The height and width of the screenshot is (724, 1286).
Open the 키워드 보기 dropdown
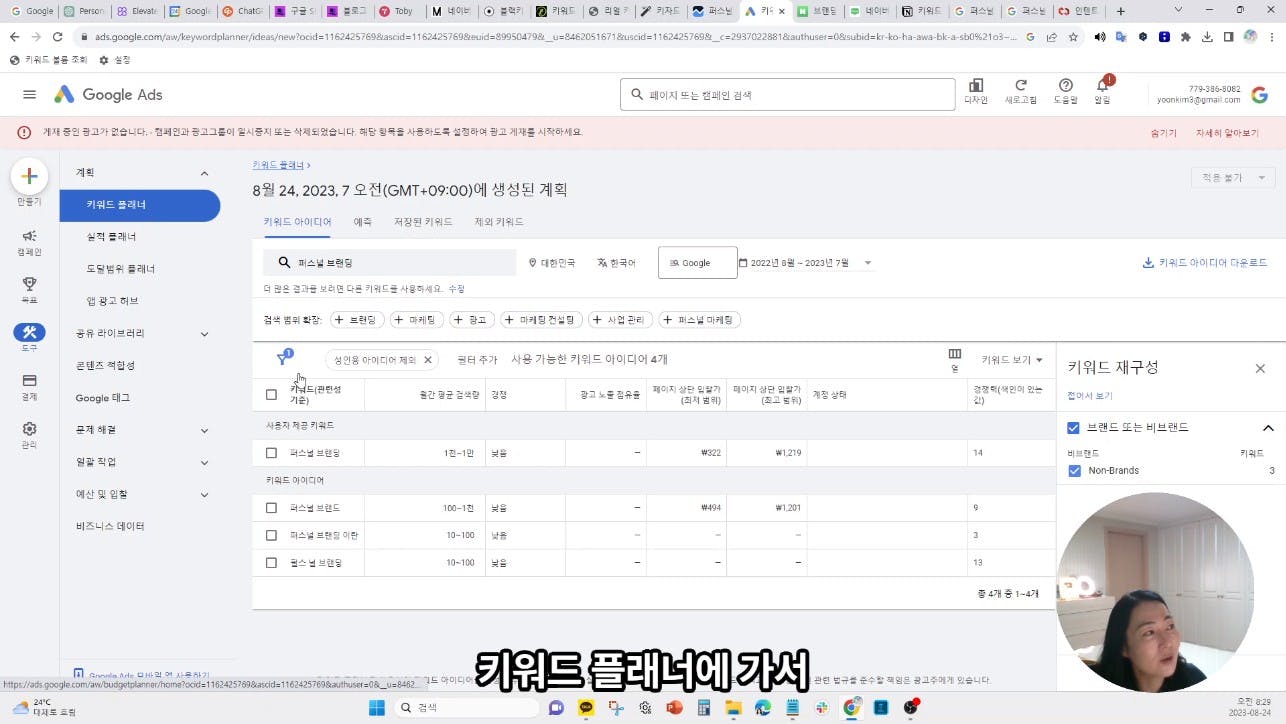click(x=1012, y=360)
